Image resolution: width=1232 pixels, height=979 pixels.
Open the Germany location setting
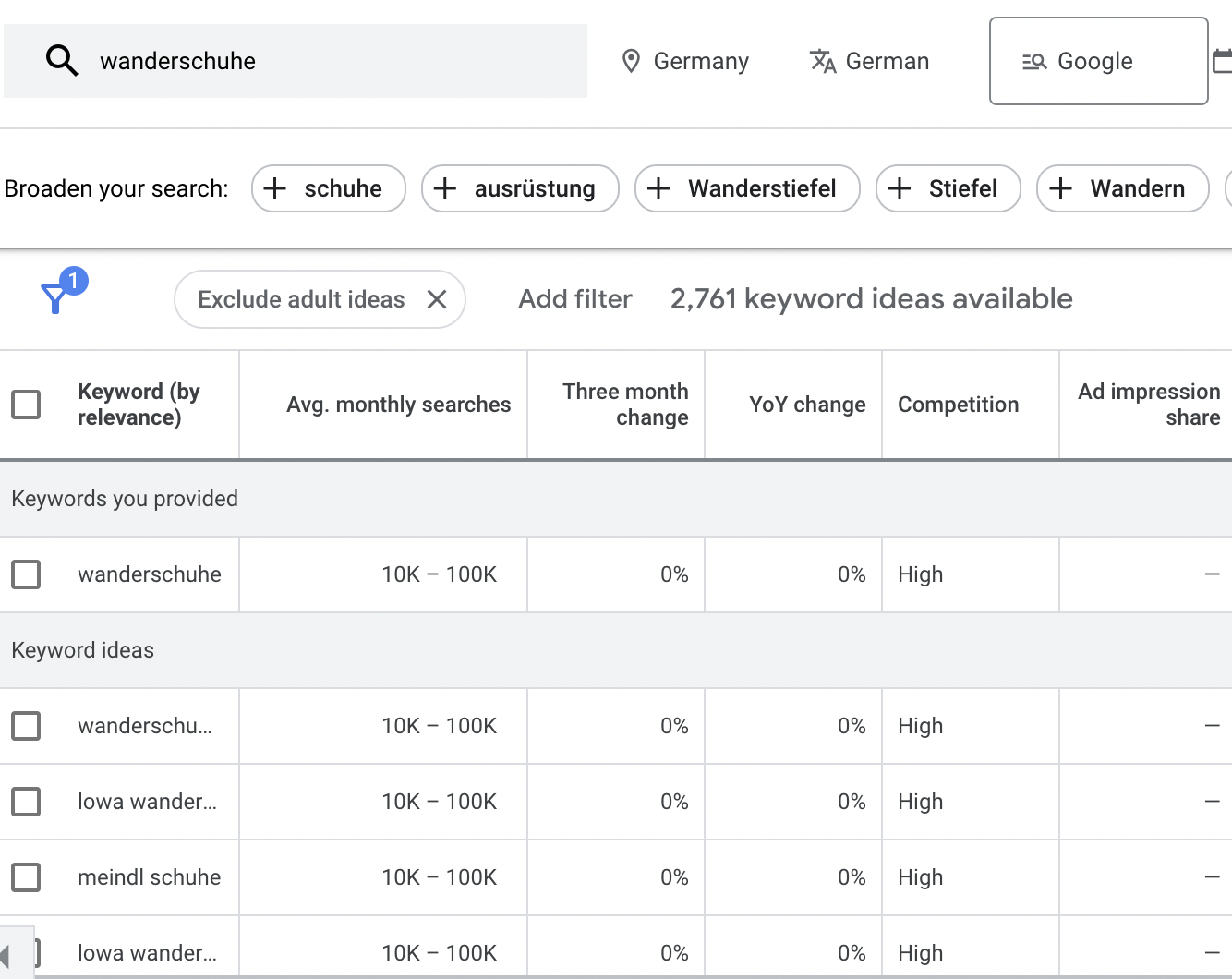tap(684, 61)
